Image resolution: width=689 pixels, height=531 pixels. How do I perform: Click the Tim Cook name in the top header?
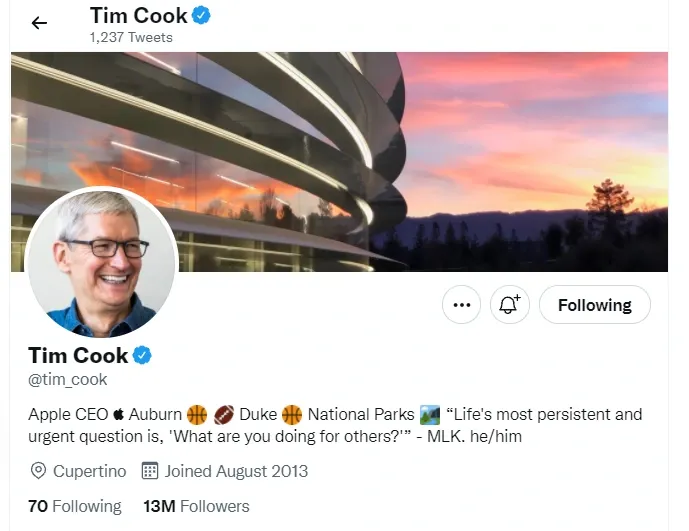point(138,16)
